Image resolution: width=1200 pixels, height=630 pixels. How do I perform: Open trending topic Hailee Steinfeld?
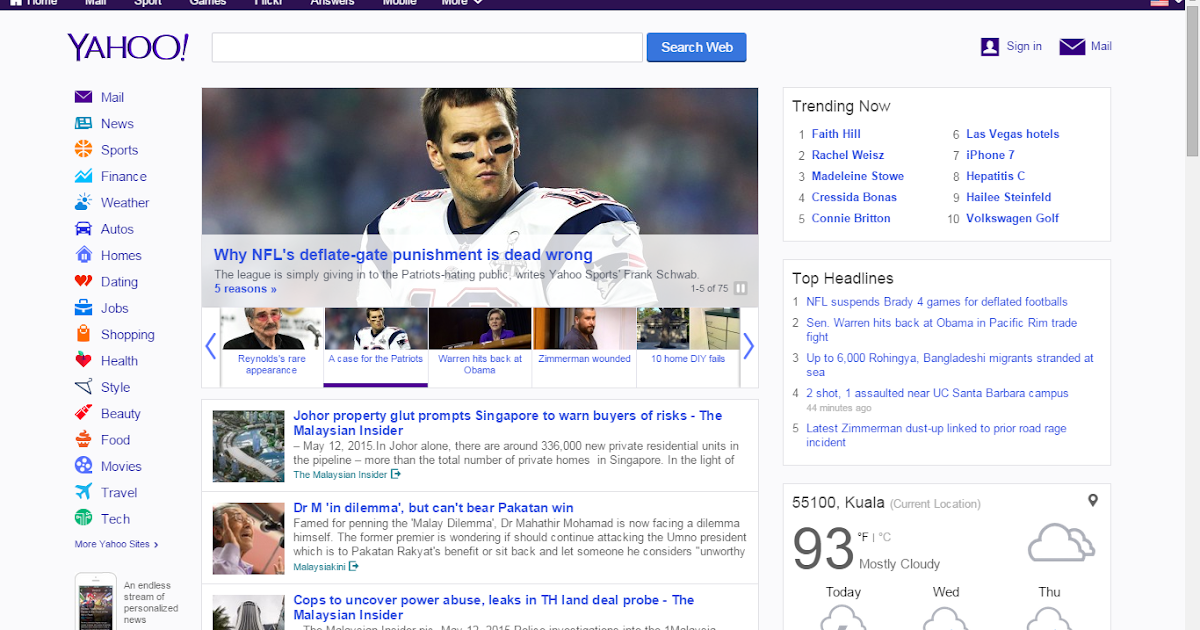pyautogui.click(x=1009, y=197)
